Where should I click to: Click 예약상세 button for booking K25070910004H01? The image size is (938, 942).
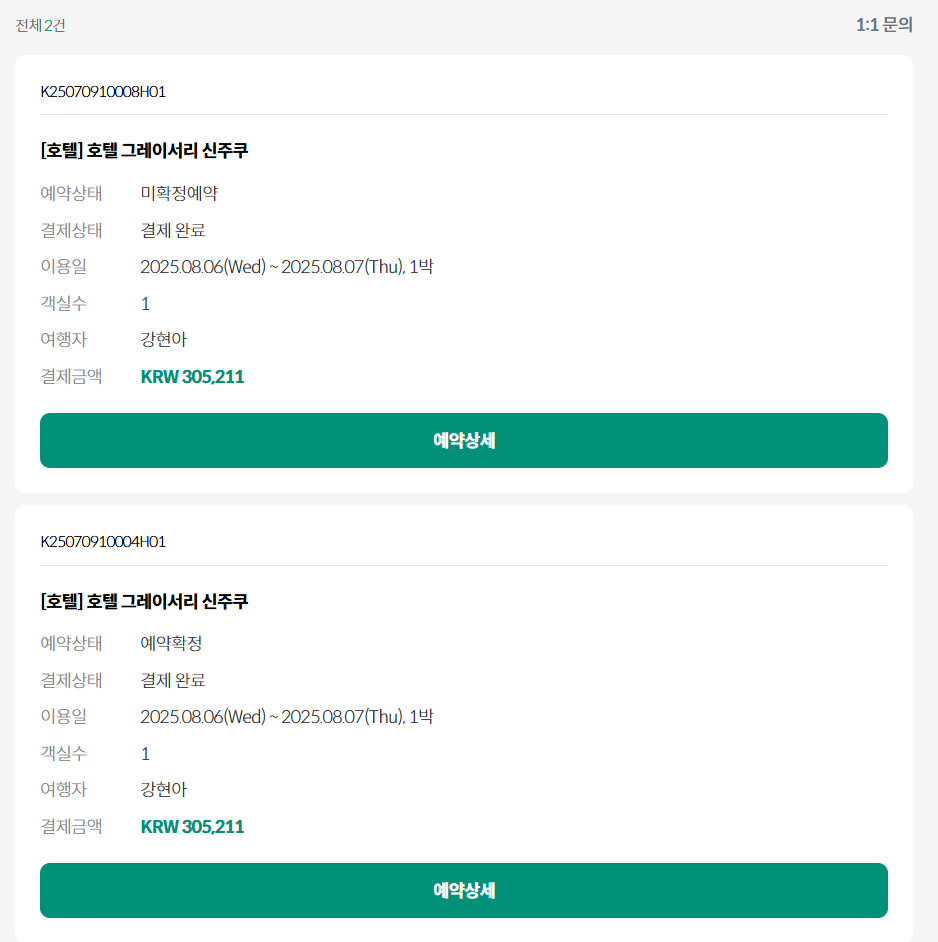[464, 890]
